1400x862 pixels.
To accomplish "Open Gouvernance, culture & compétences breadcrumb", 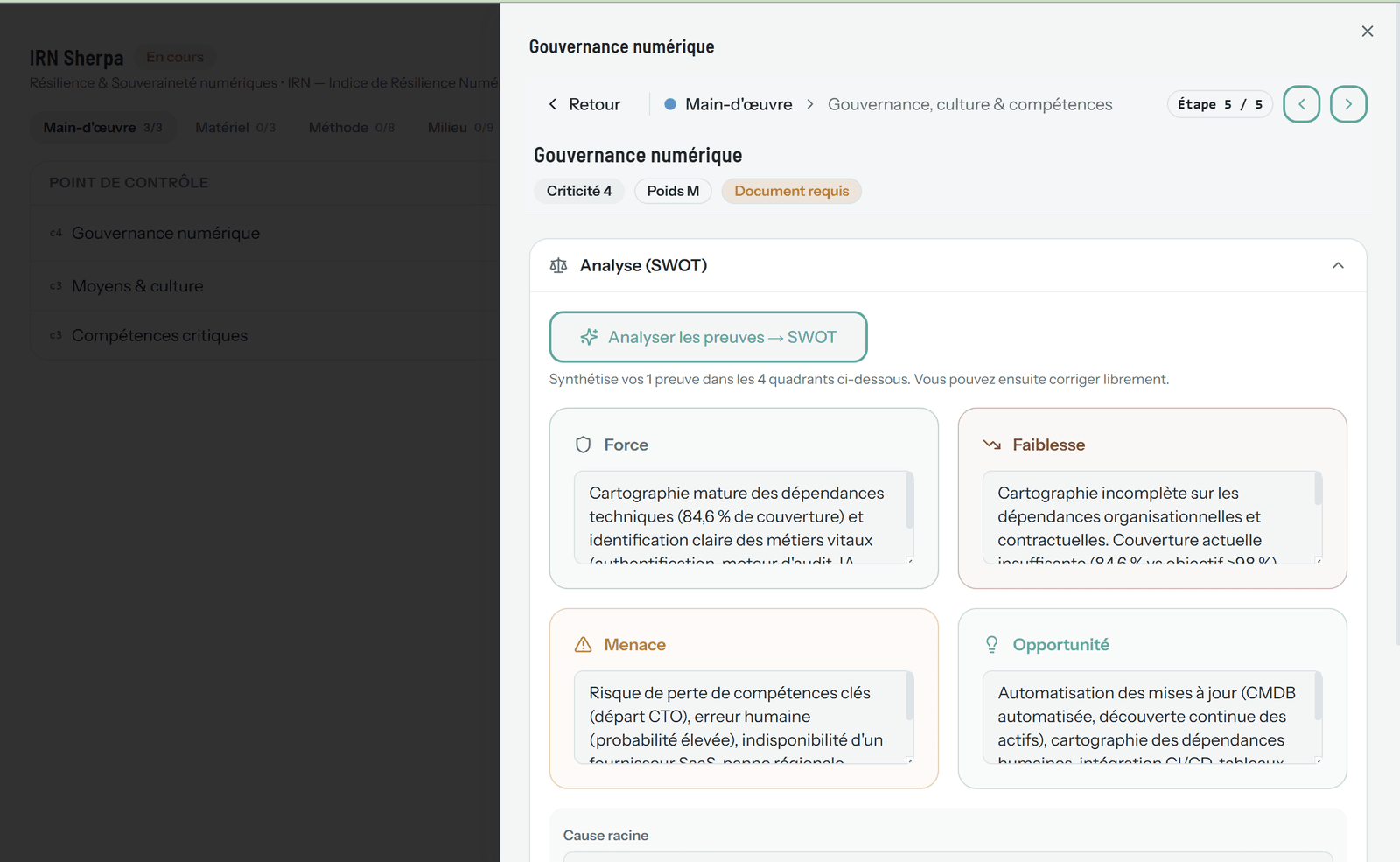I will pyautogui.click(x=969, y=104).
